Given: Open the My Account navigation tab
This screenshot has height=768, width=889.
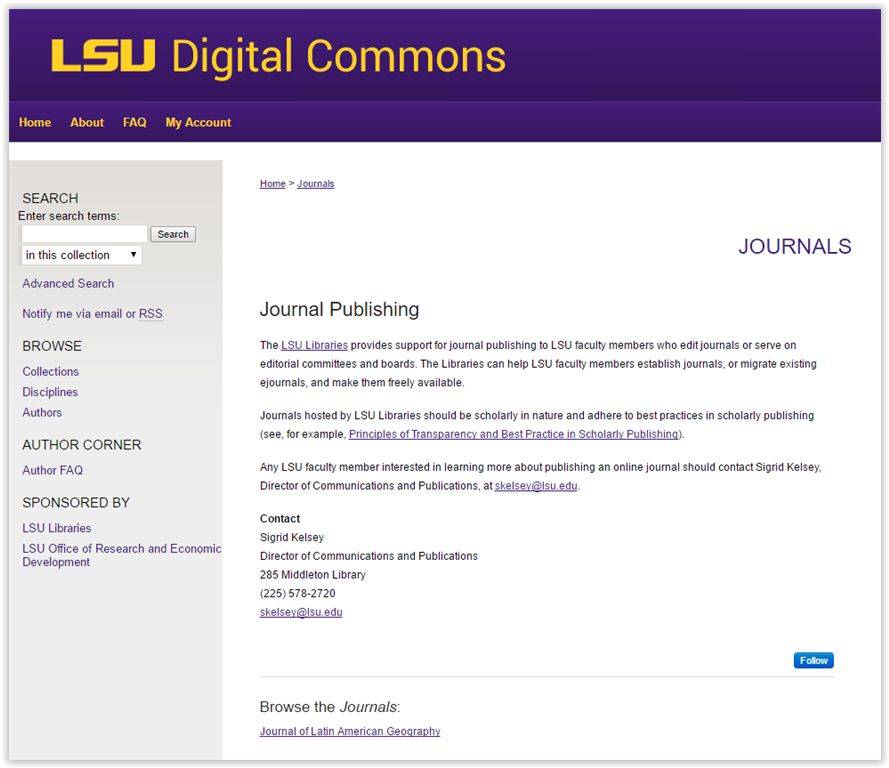Looking at the screenshot, I should coord(198,122).
